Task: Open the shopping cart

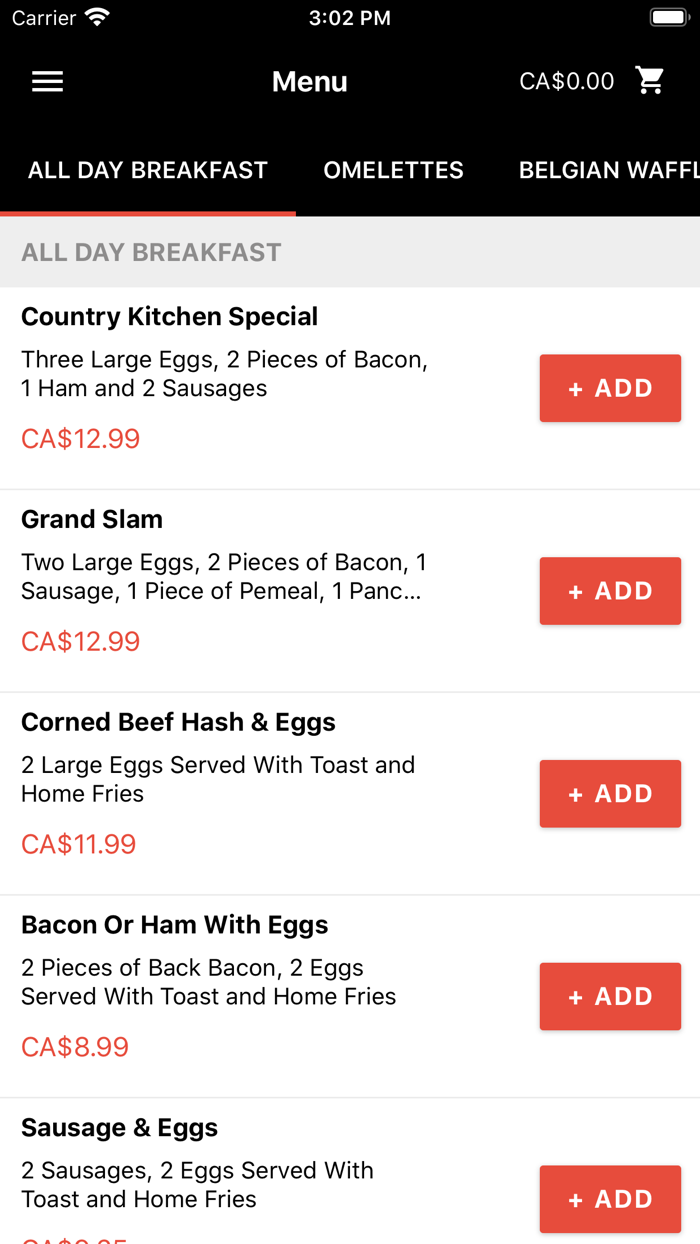Action: tap(651, 80)
